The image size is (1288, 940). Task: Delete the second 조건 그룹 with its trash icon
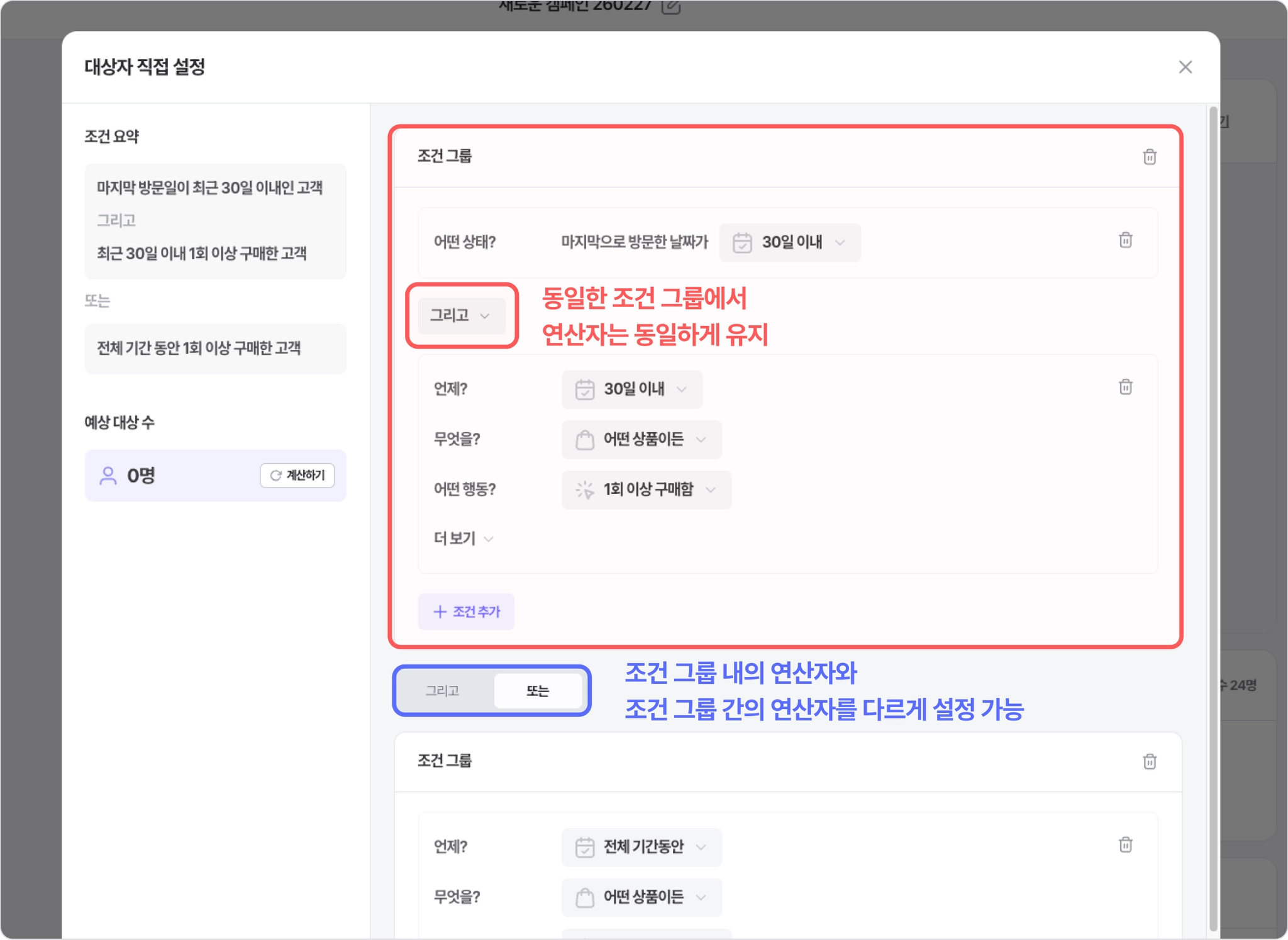pos(1149,761)
